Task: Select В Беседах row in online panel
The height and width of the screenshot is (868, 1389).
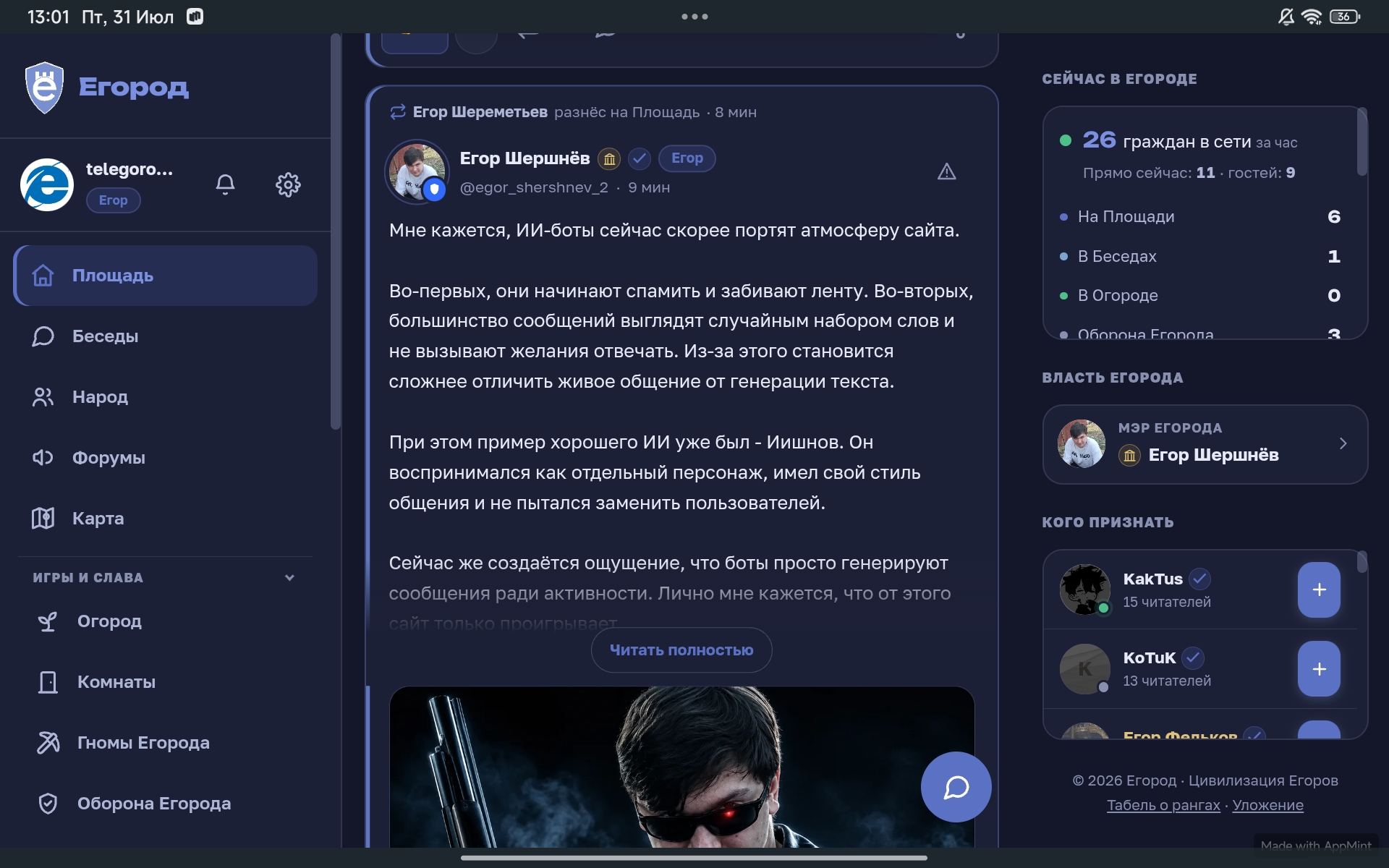Action: [1200, 256]
